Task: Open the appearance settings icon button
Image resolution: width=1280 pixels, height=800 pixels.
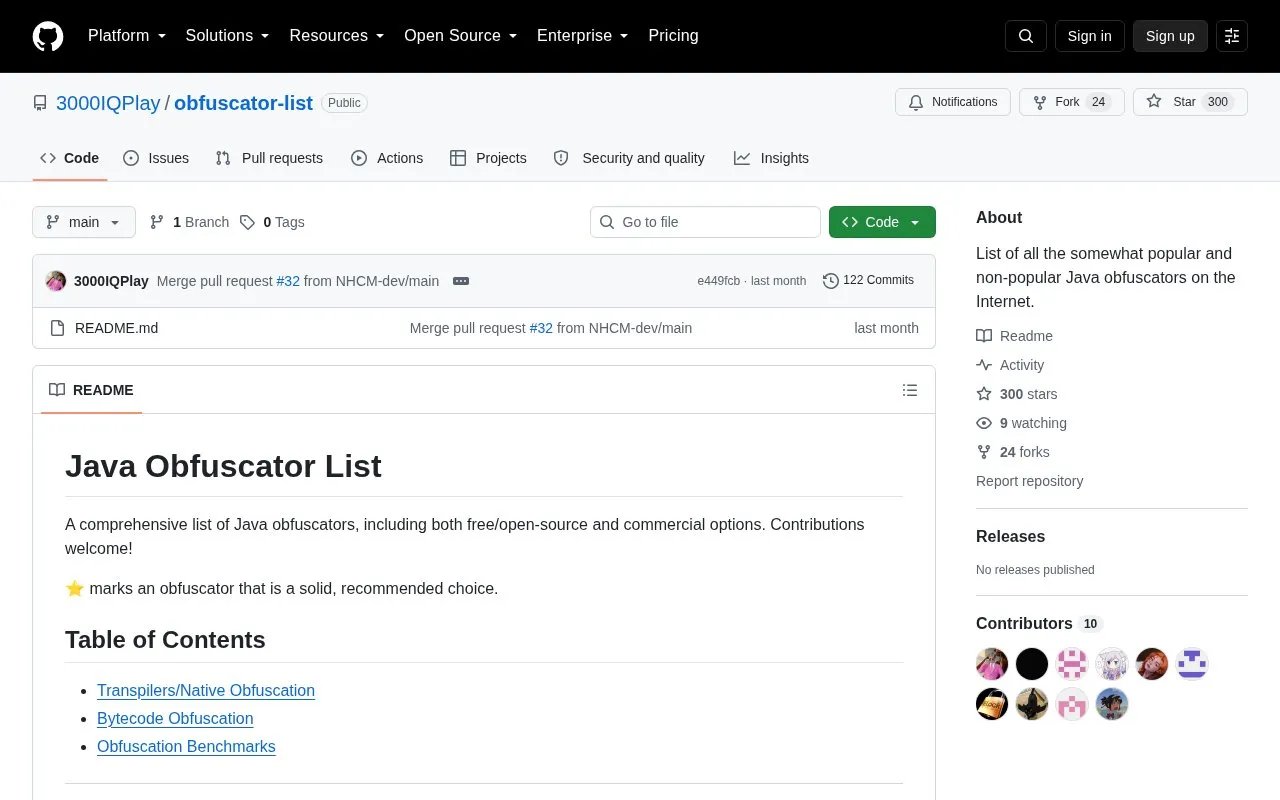Action: click(x=1232, y=36)
